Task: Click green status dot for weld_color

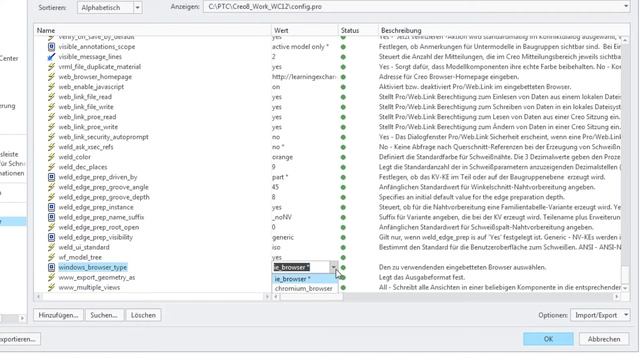Action: 343,157
